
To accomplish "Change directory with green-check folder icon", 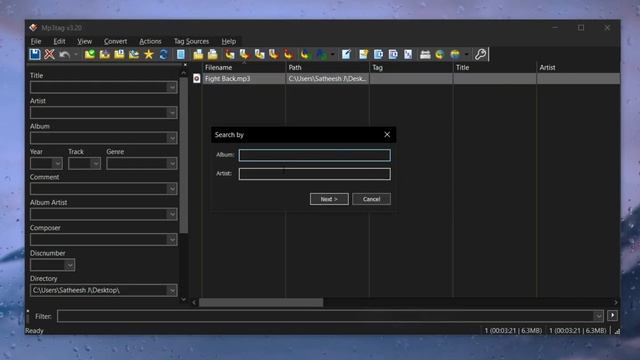I will [x=90, y=54].
